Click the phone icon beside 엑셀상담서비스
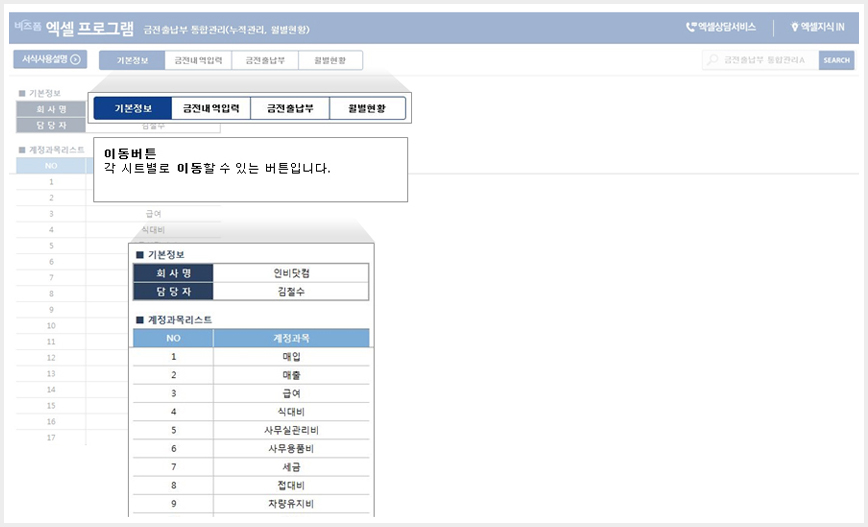Image resolution: width=868 pixels, height=527 pixels. (691, 27)
